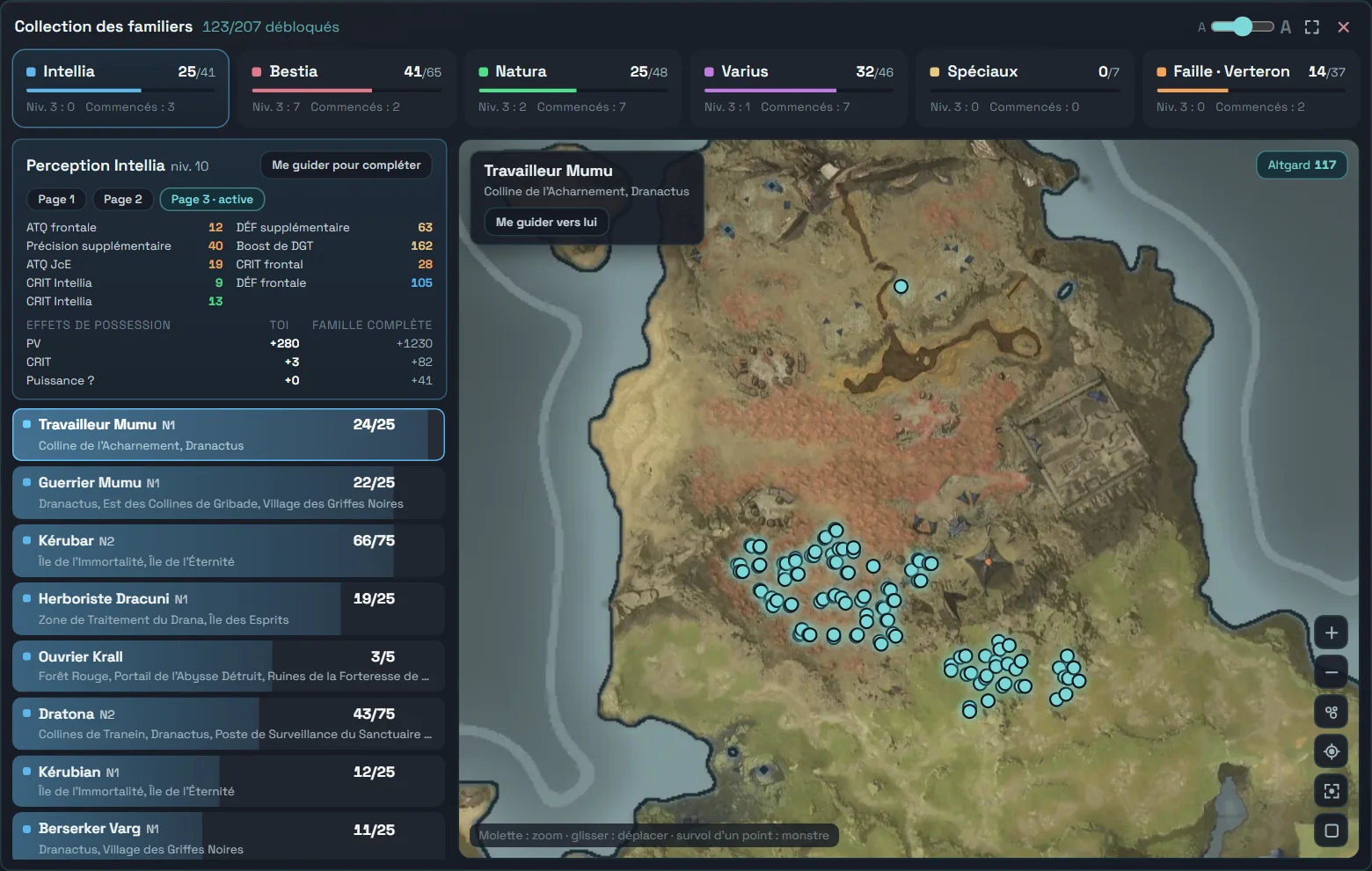The height and width of the screenshot is (871, 1372).
Task: Click the 123/207 débloqués counter
Action: 271,27
